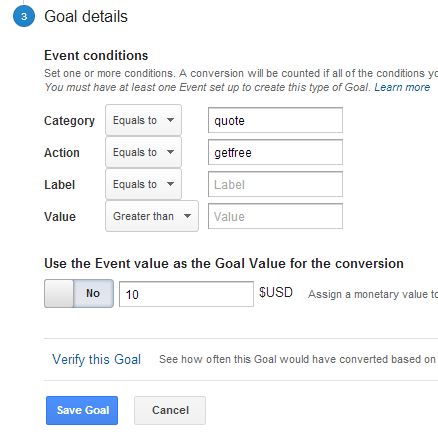Screen dimensions: 438x438
Task: Click the 'Event conditions' heading
Action: [96, 55]
